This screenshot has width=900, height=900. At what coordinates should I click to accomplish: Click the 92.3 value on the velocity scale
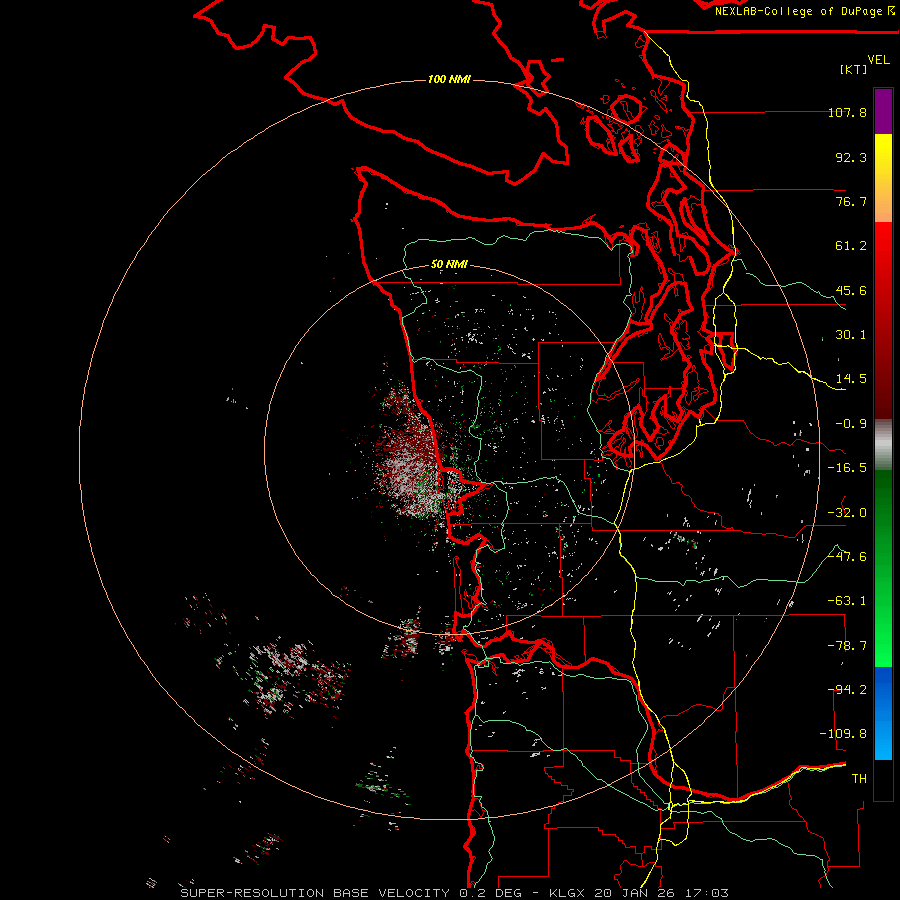pos(851,157)
